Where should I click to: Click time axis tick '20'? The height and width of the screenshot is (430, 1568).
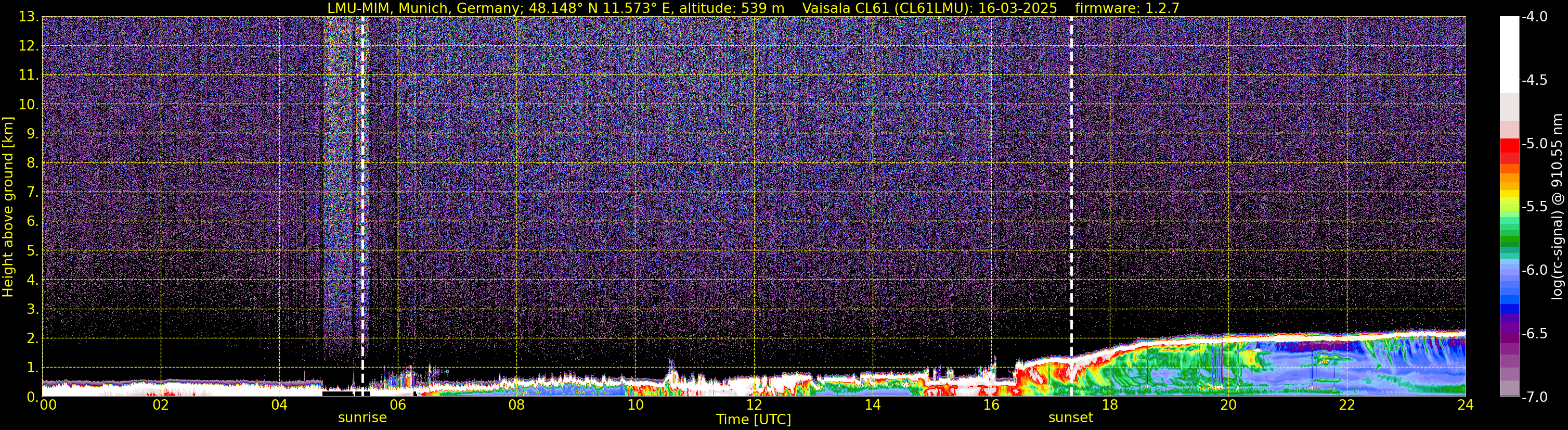(1229, 405)
